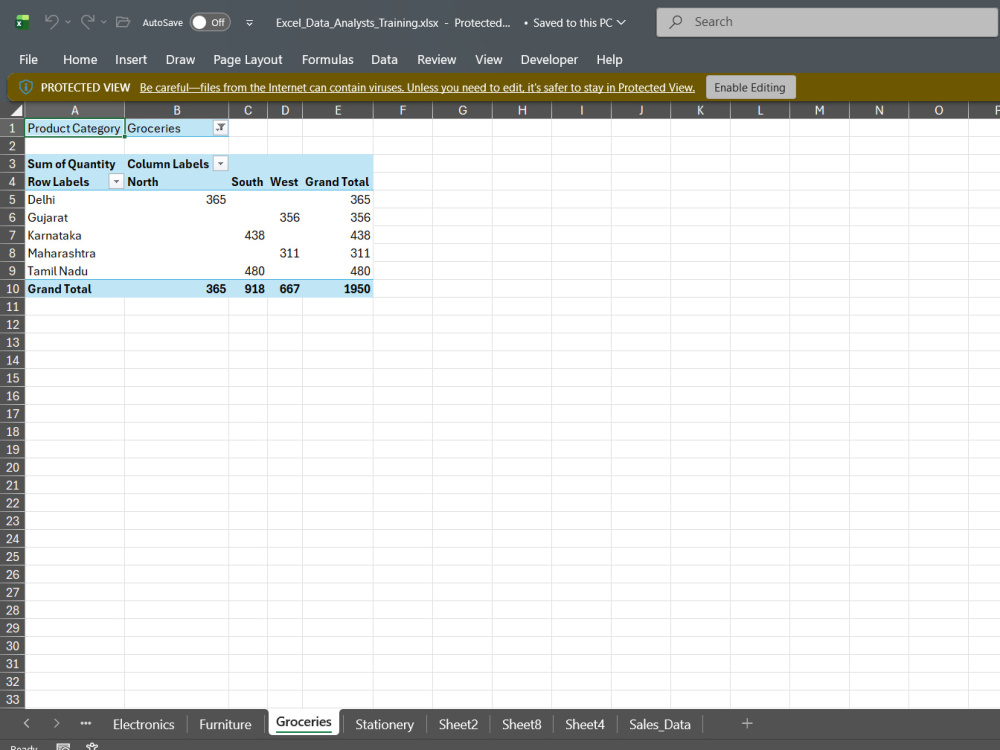Open the View ribbon tab
The image size is (1000, 750).
point(489,59)
